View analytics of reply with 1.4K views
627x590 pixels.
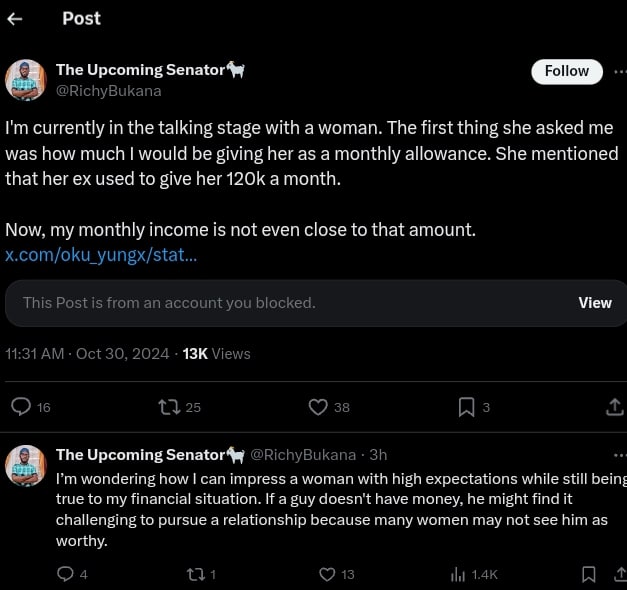point(458,574)
